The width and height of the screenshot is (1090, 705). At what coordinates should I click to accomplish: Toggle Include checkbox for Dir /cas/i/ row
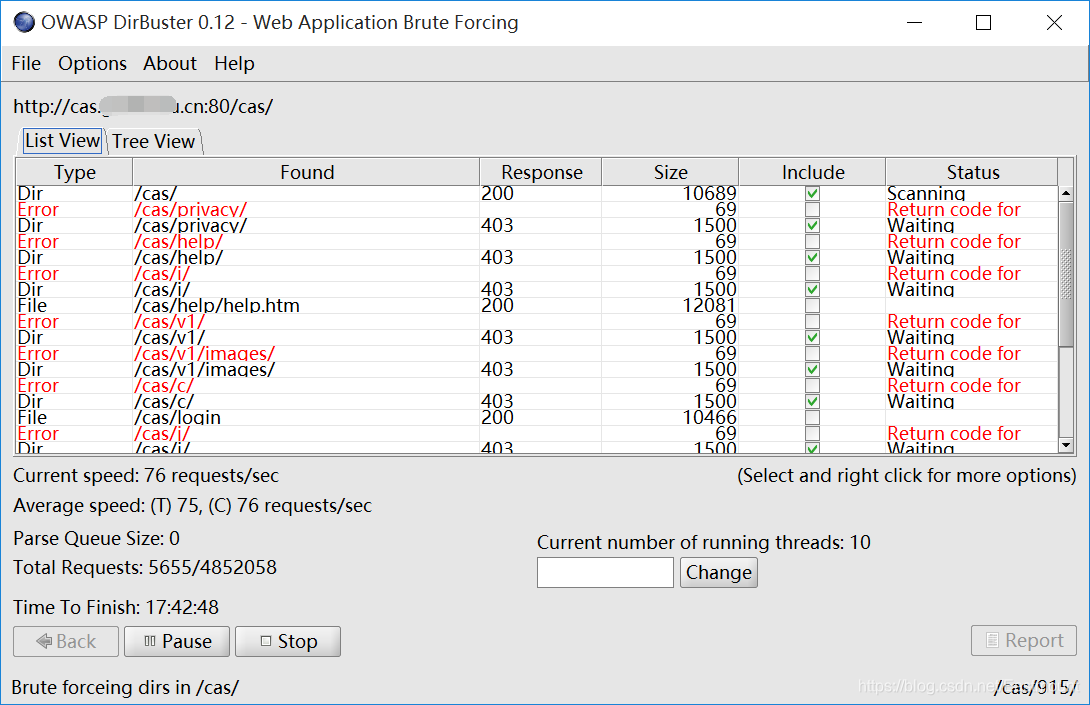click(812, 289)
